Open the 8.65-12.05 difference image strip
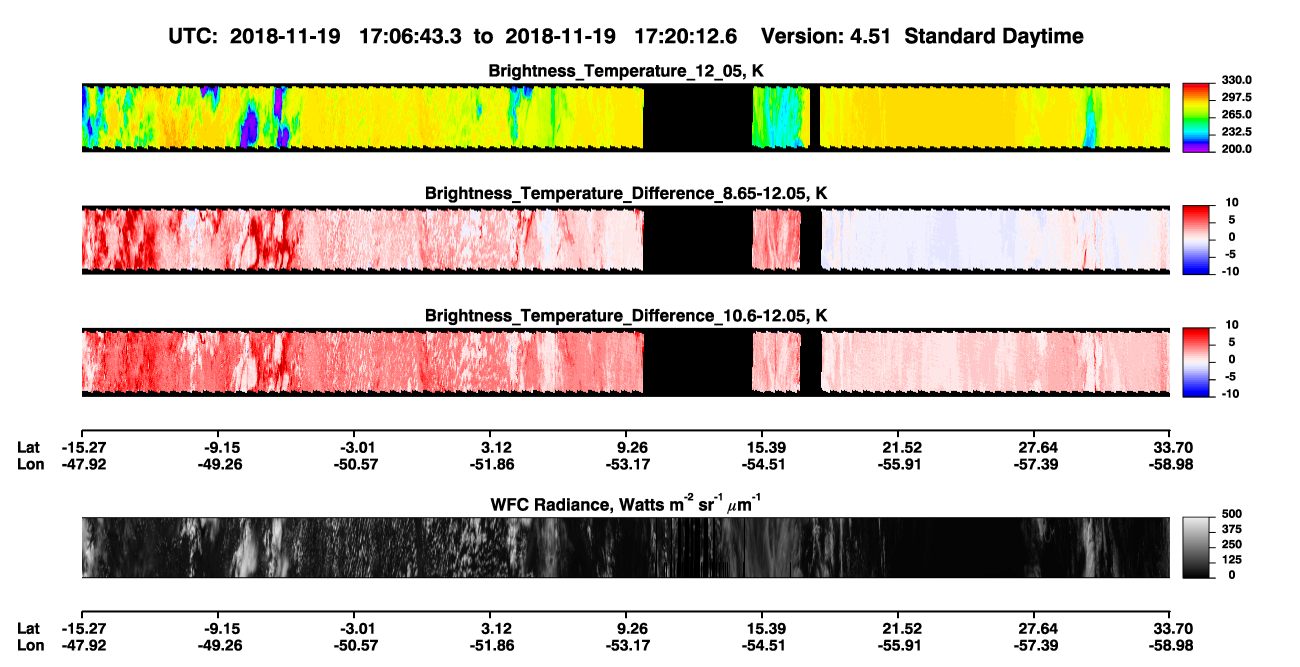 click(x=625, y=240)
